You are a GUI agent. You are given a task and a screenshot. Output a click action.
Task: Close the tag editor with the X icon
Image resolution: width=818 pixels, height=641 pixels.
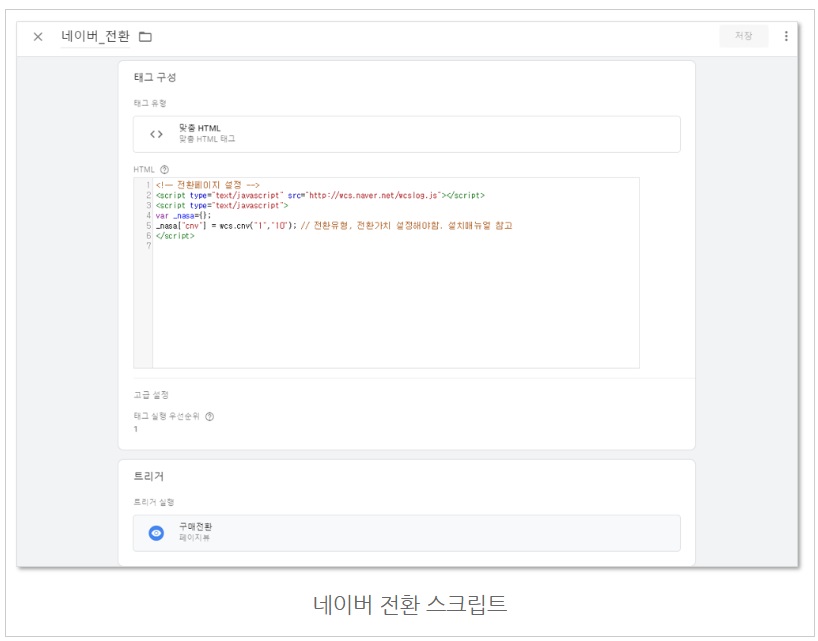click(38, 37)
